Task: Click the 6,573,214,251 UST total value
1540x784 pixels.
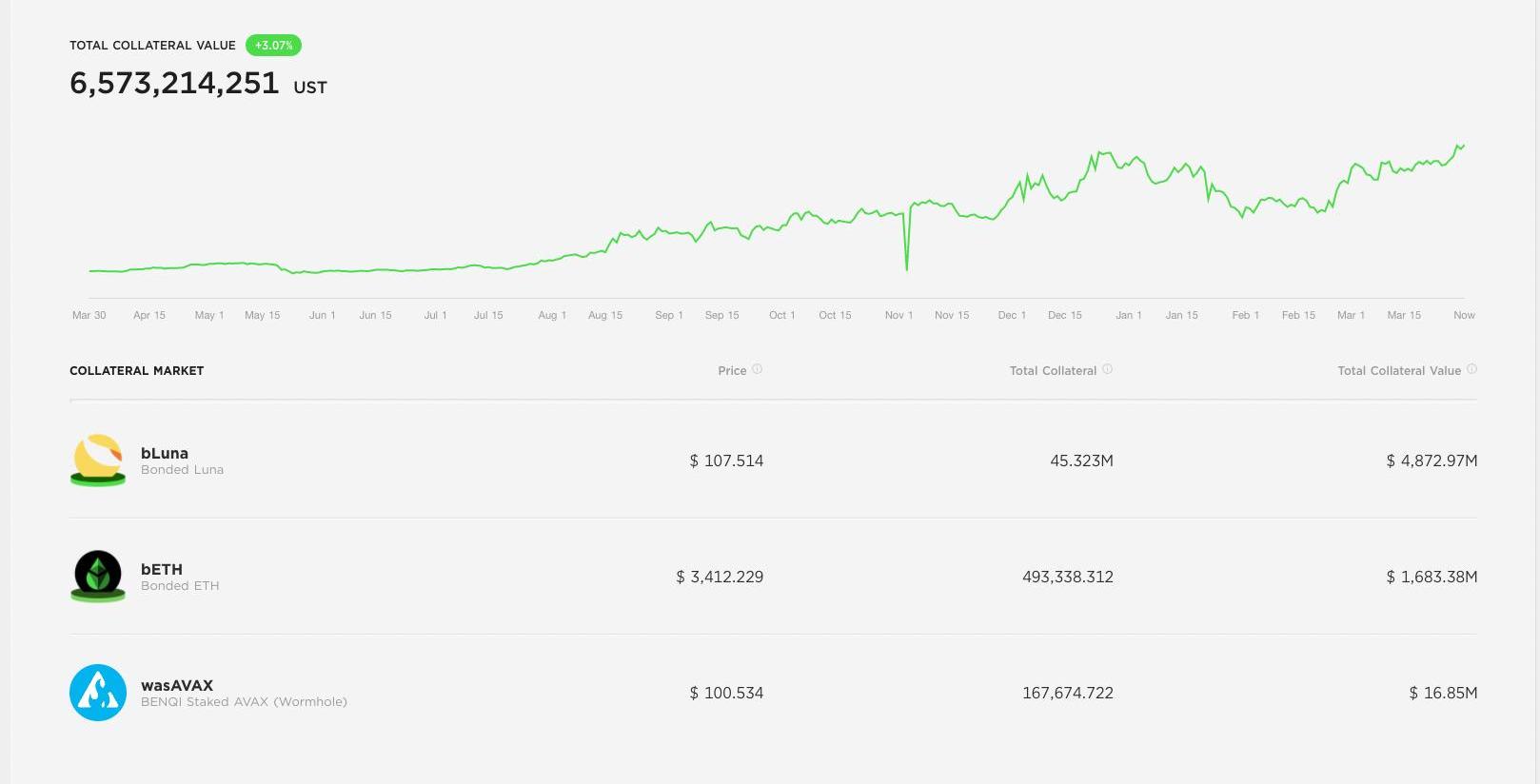Action: coord(198,84)
